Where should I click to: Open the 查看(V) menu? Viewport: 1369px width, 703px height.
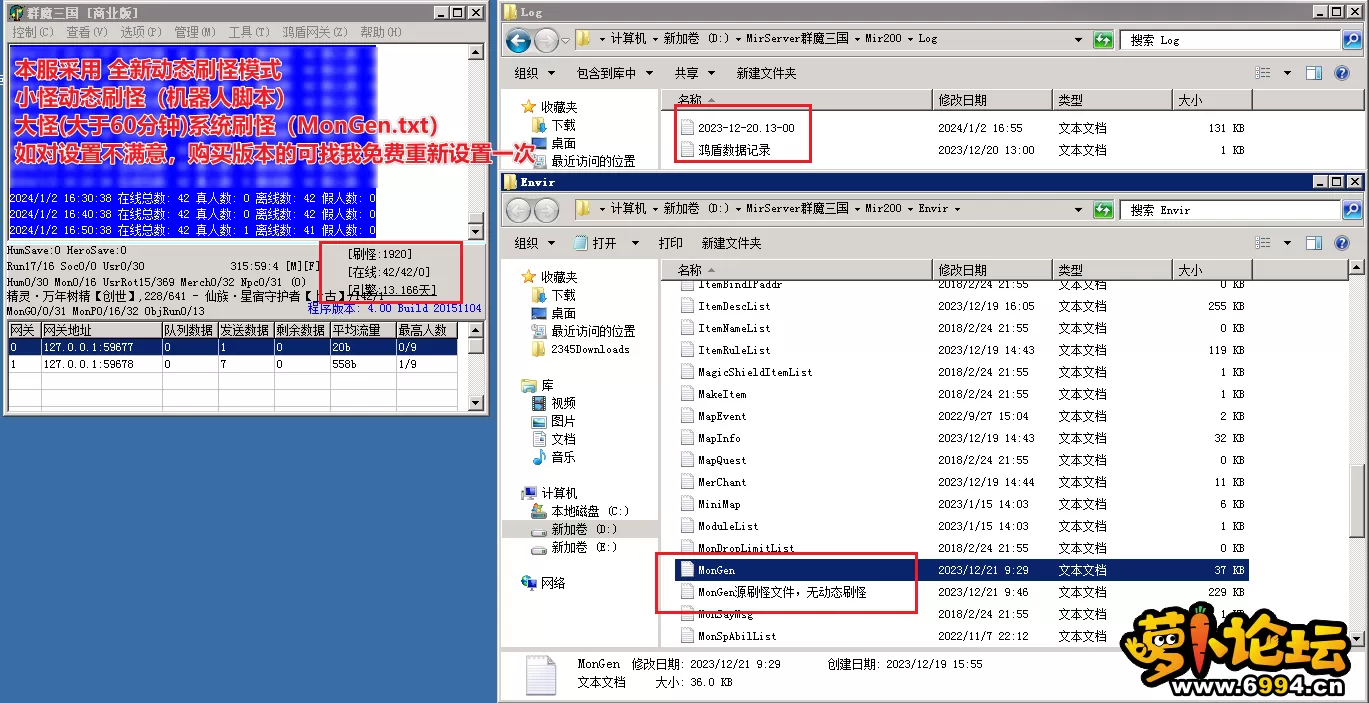point(87,32)
